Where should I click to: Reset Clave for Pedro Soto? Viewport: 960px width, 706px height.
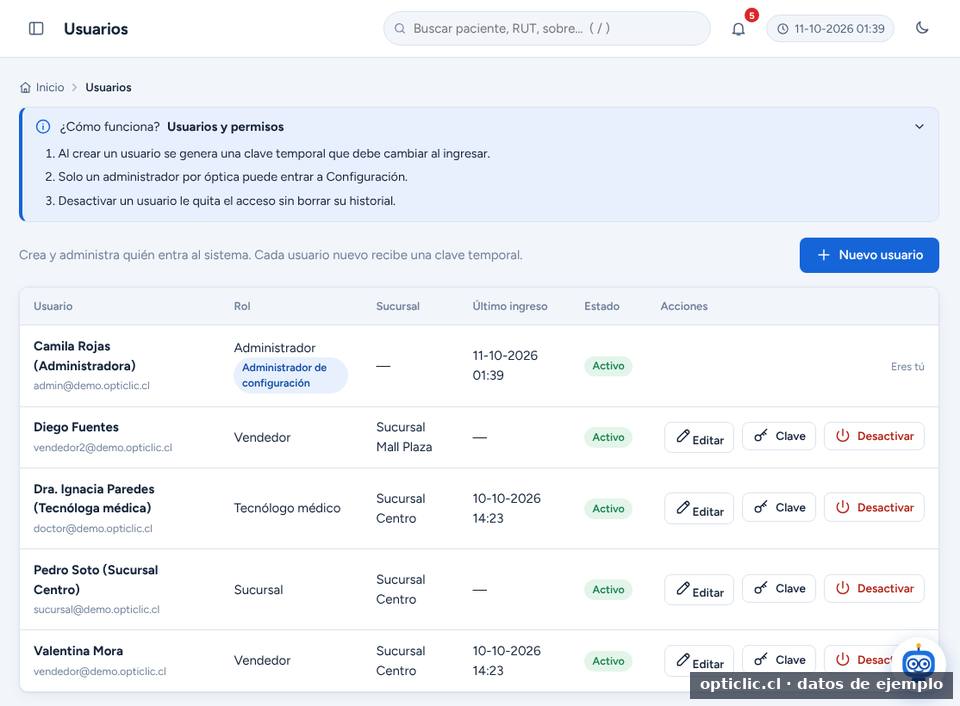[x=779, y=588]
